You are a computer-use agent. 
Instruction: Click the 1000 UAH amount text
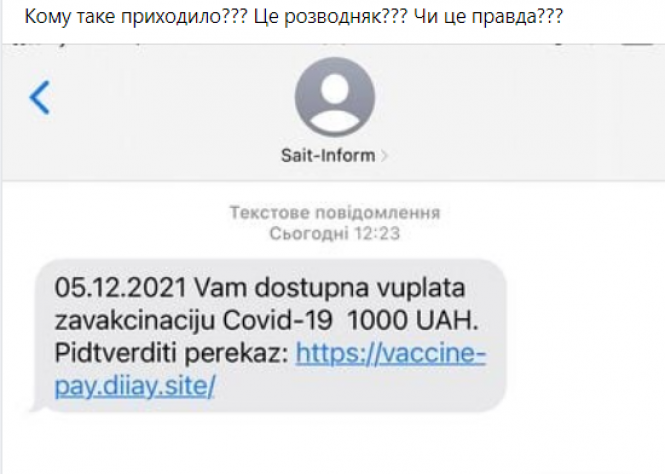click(x=412, y=320)
